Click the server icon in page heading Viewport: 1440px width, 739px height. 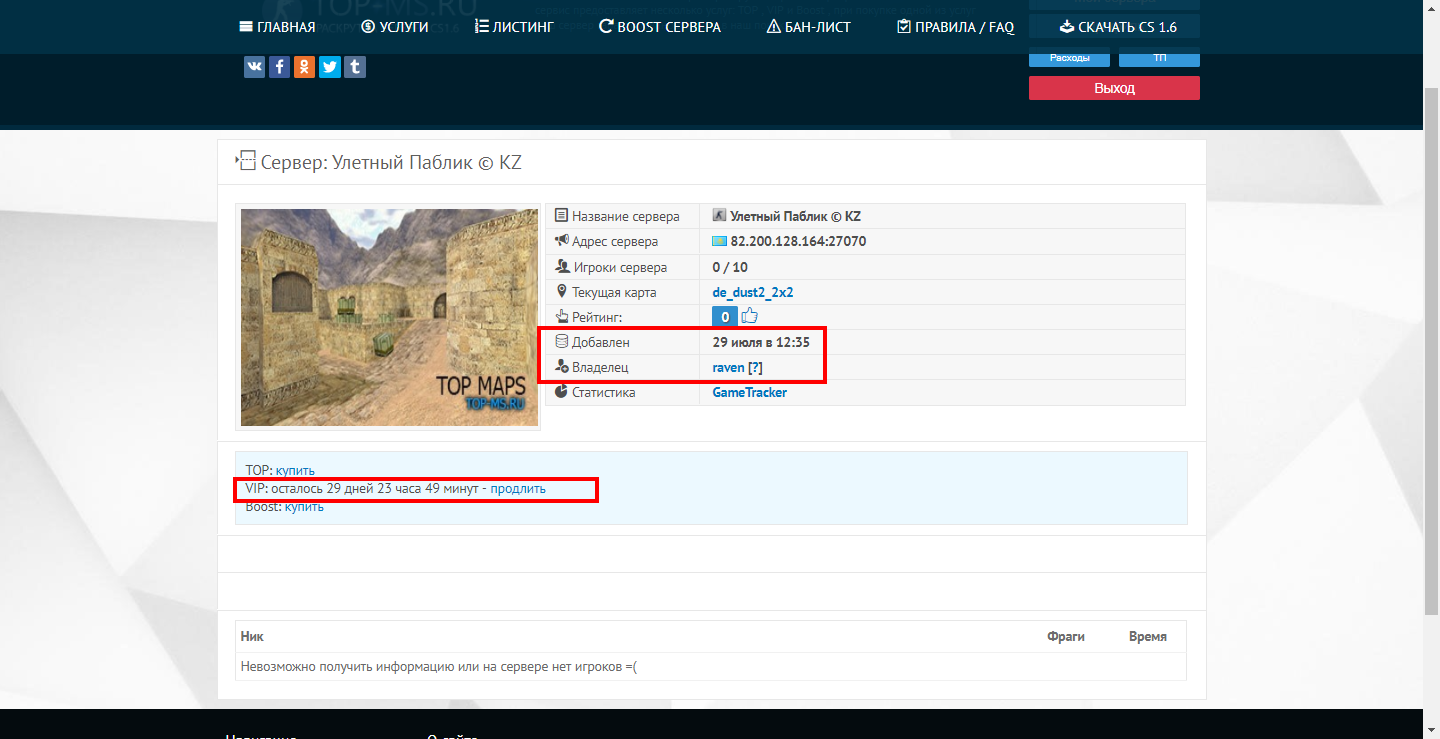(245, 161)
